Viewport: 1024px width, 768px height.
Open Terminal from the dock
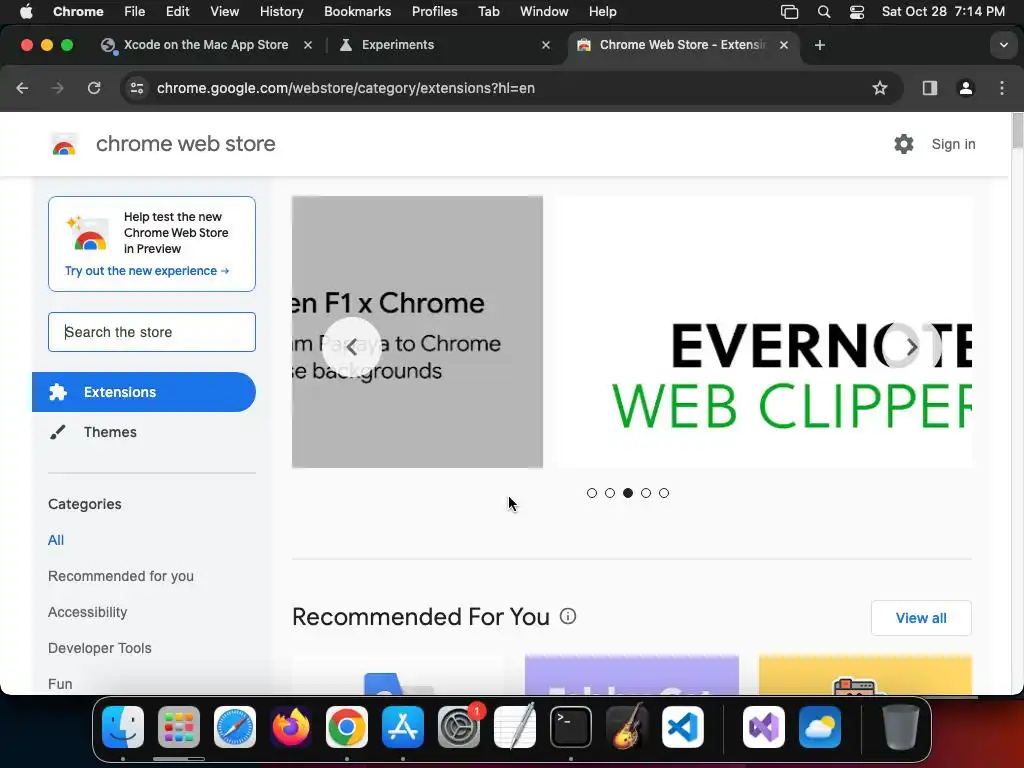click(x=571, y=727)
